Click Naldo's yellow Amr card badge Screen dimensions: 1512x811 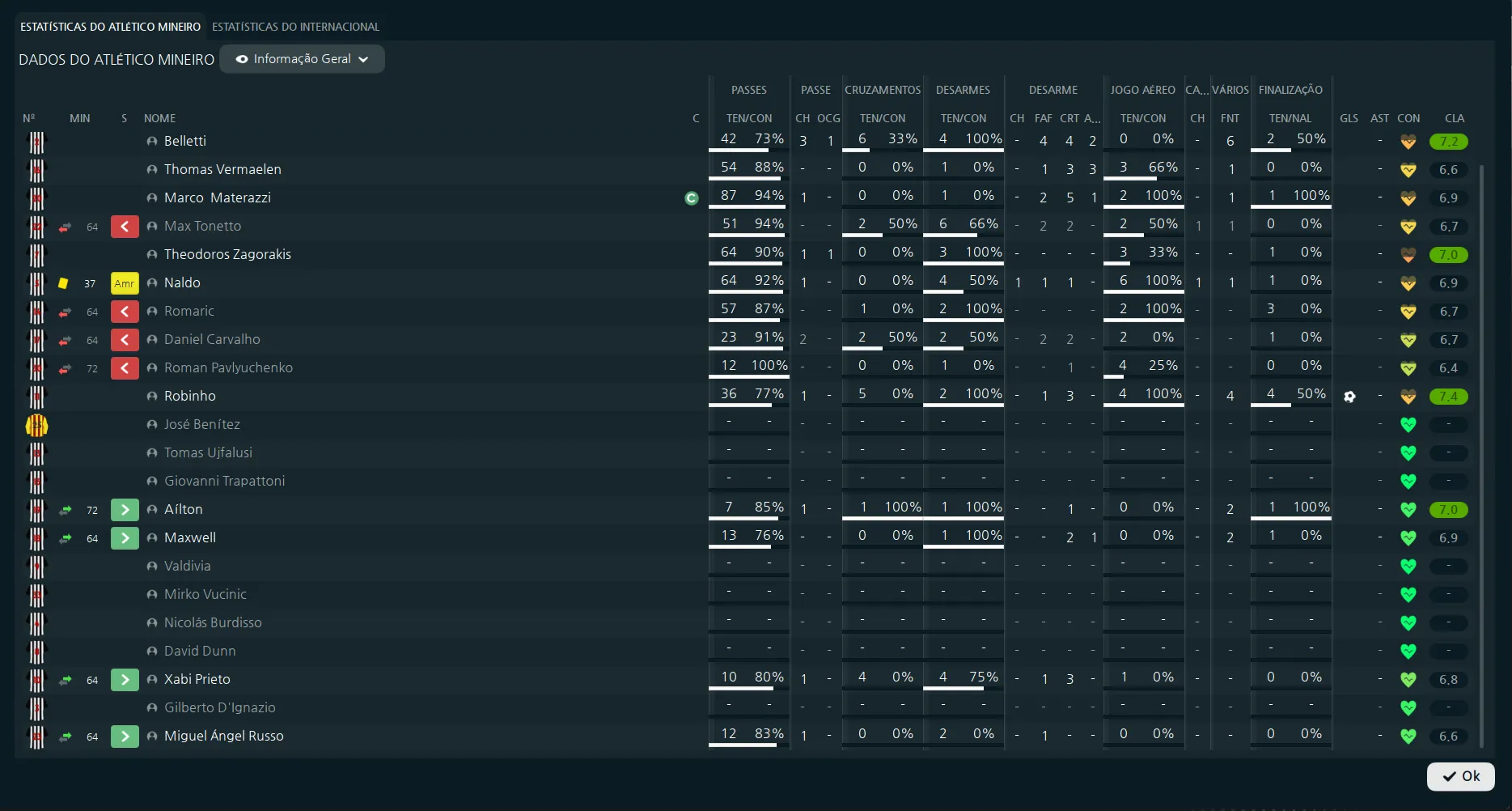click(125, 283)
